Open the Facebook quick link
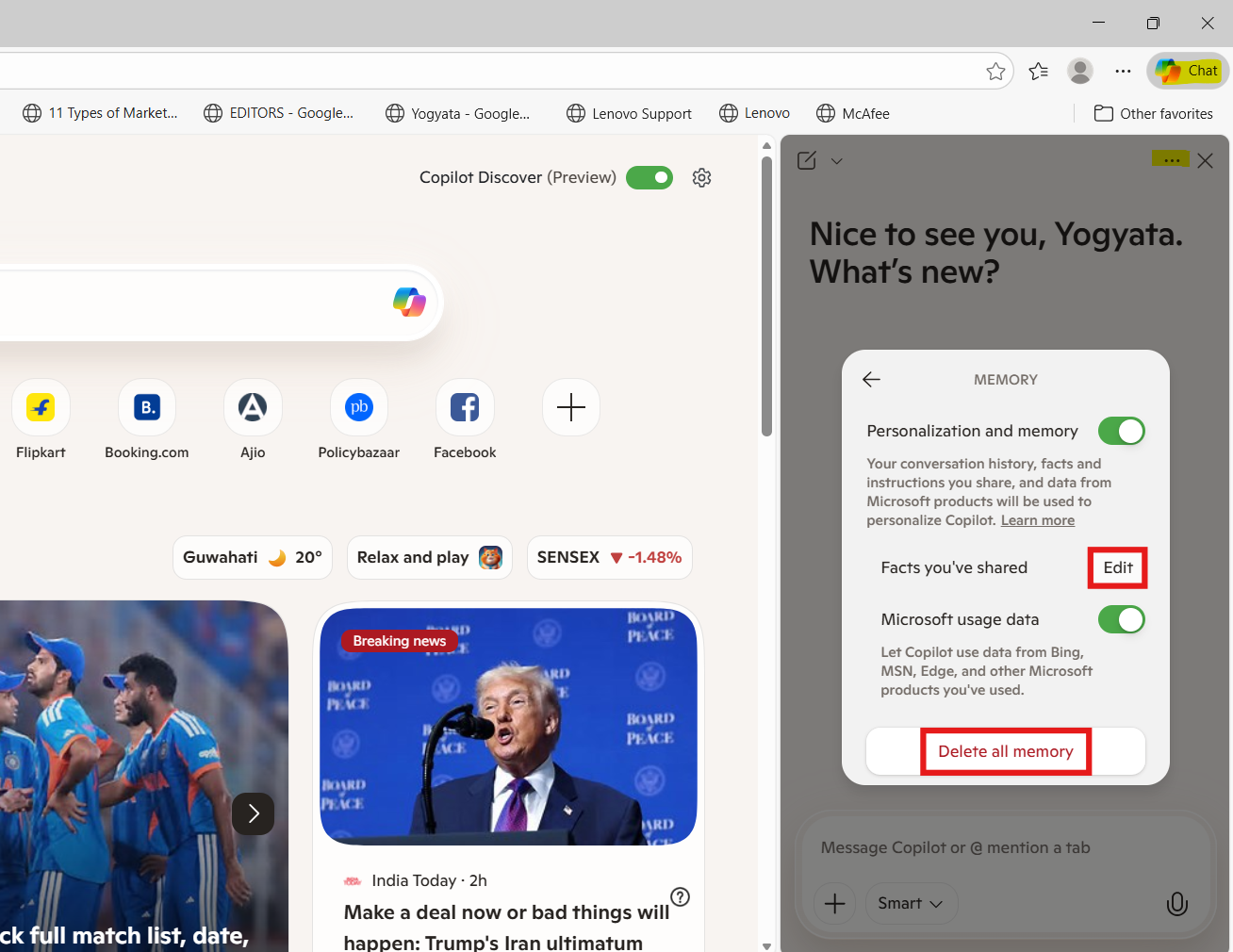The height and width of the screenshot is (952, 1233). point(464,406)
